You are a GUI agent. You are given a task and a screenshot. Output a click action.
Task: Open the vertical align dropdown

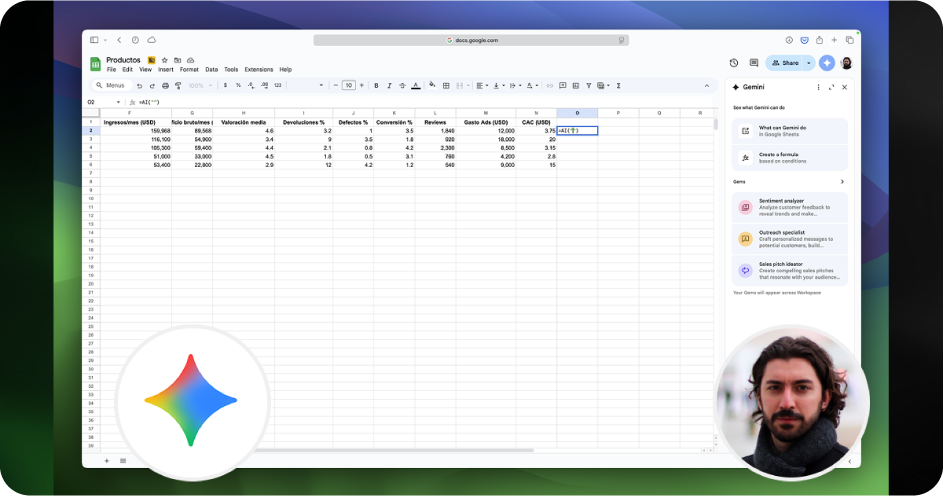point(498,86)
